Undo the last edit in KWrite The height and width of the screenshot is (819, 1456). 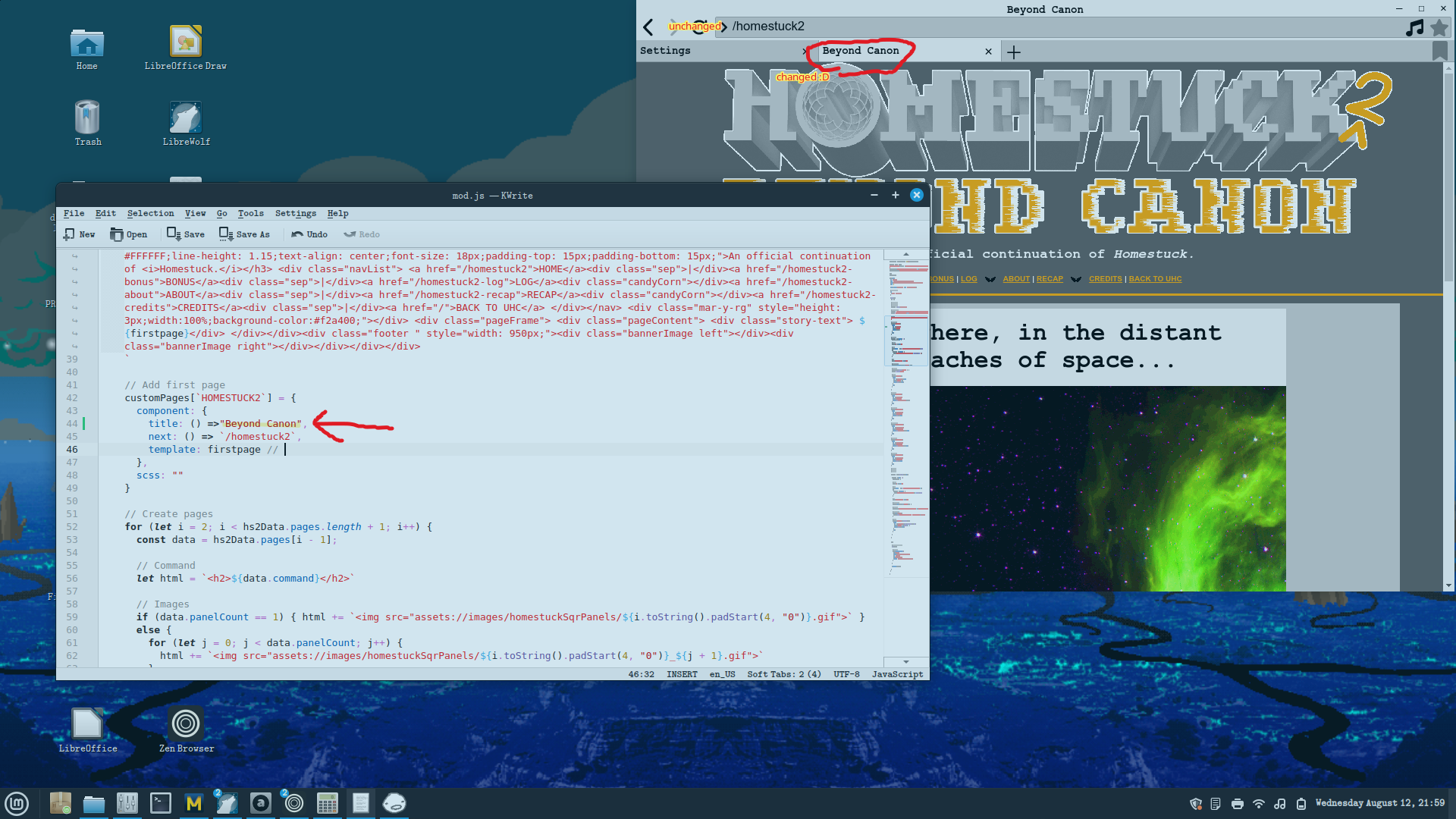[x=309, y=234]
